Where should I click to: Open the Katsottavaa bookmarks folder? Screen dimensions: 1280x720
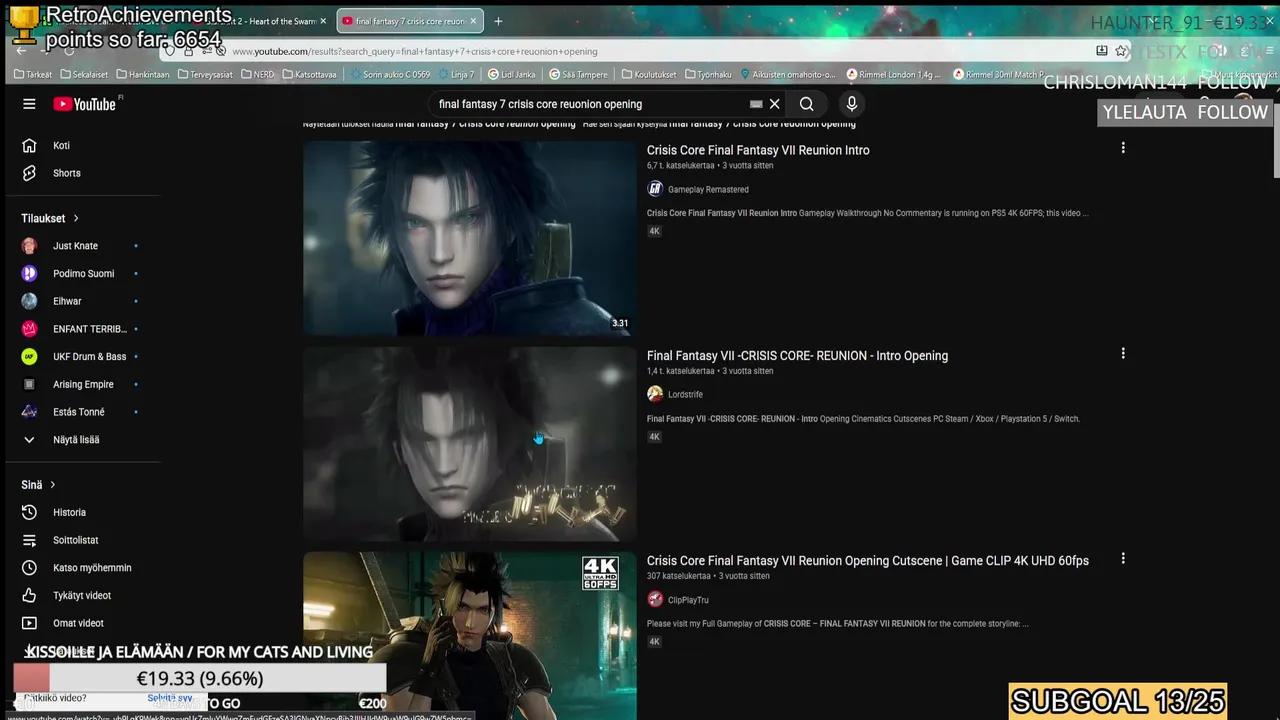click(x=310, y=74)
